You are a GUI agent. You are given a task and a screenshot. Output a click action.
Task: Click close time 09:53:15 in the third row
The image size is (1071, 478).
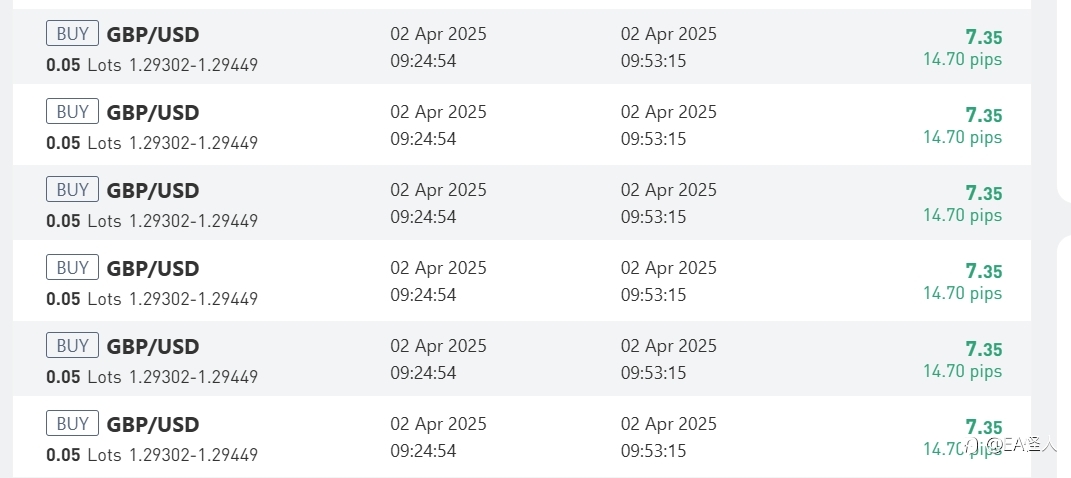653,217
